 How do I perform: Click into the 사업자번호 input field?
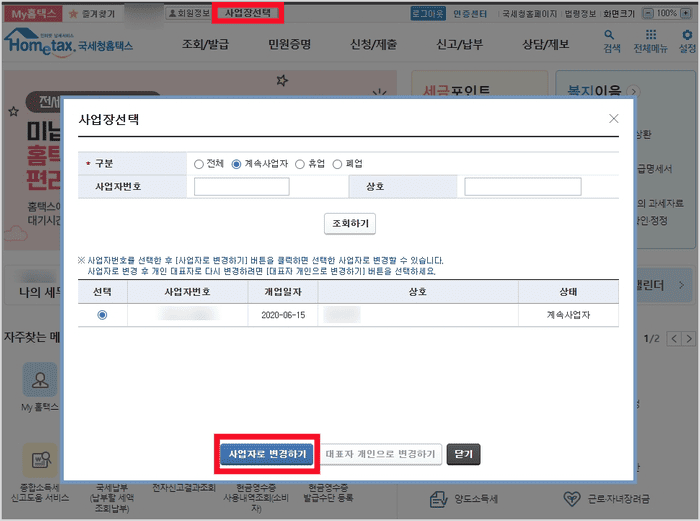tap(242, 187)
